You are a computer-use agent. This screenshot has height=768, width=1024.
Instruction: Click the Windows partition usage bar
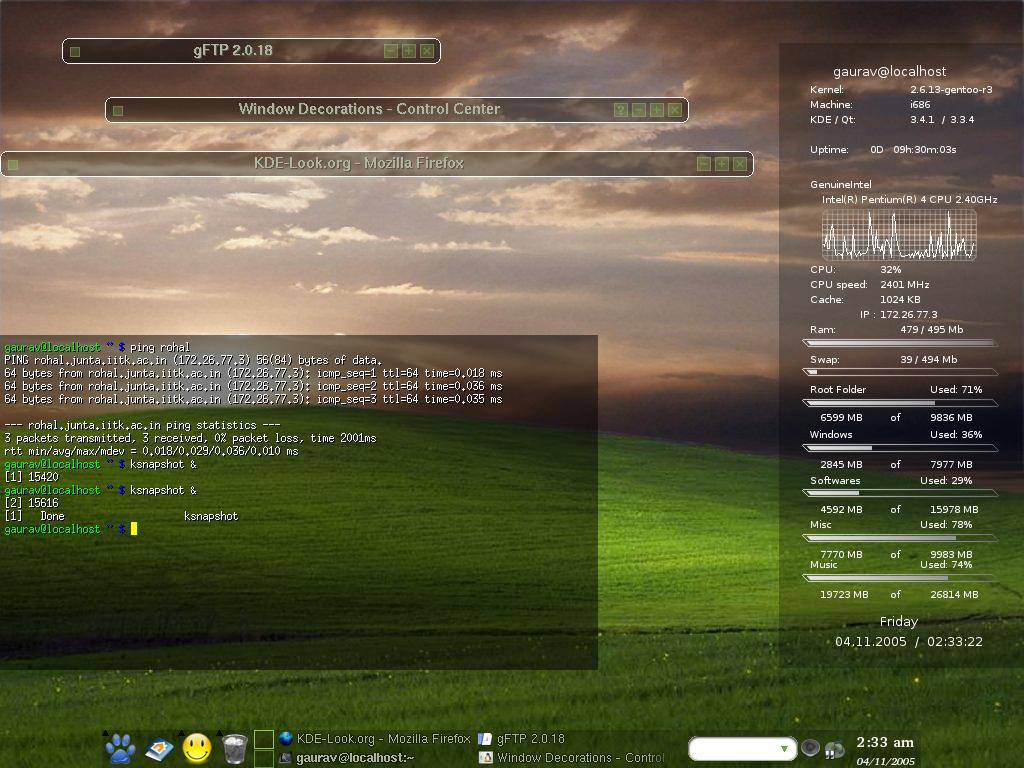point(899,448)
